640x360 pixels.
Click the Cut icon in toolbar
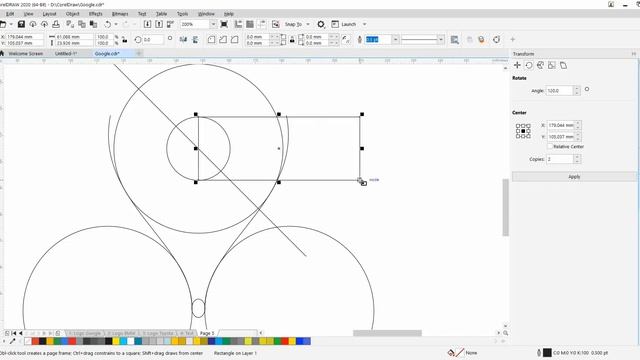click(x=70, y=24)
